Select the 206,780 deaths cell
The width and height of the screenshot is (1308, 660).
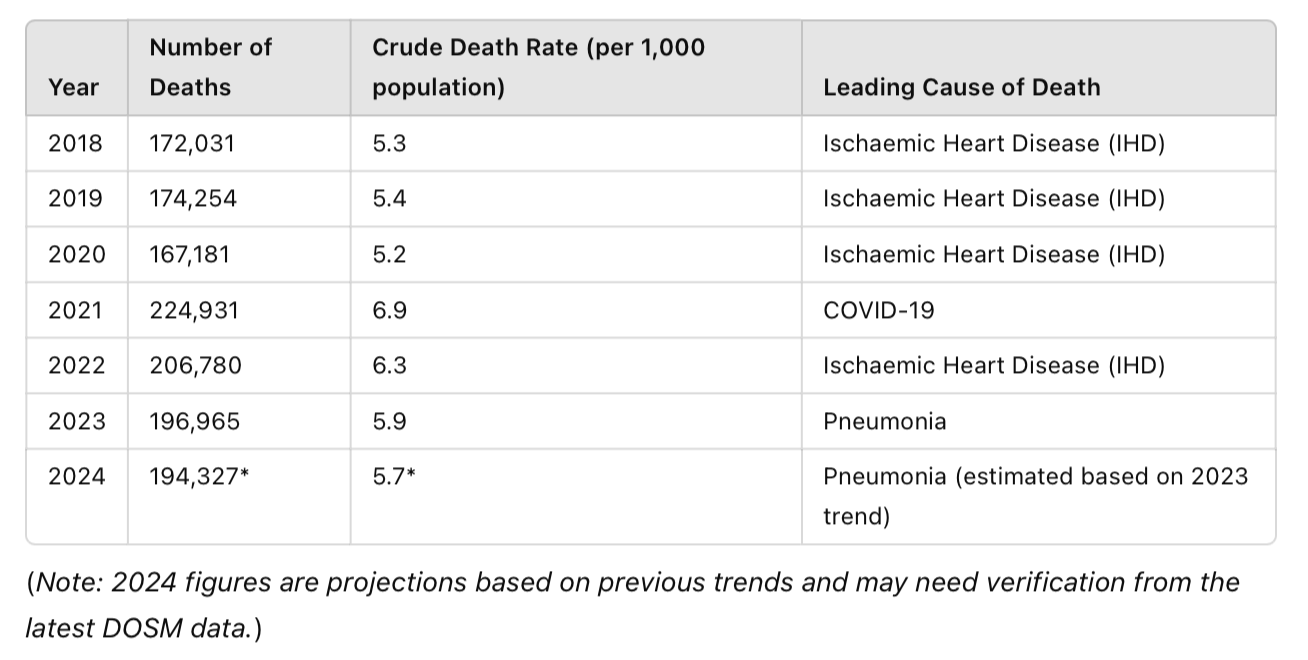(195, 365)
